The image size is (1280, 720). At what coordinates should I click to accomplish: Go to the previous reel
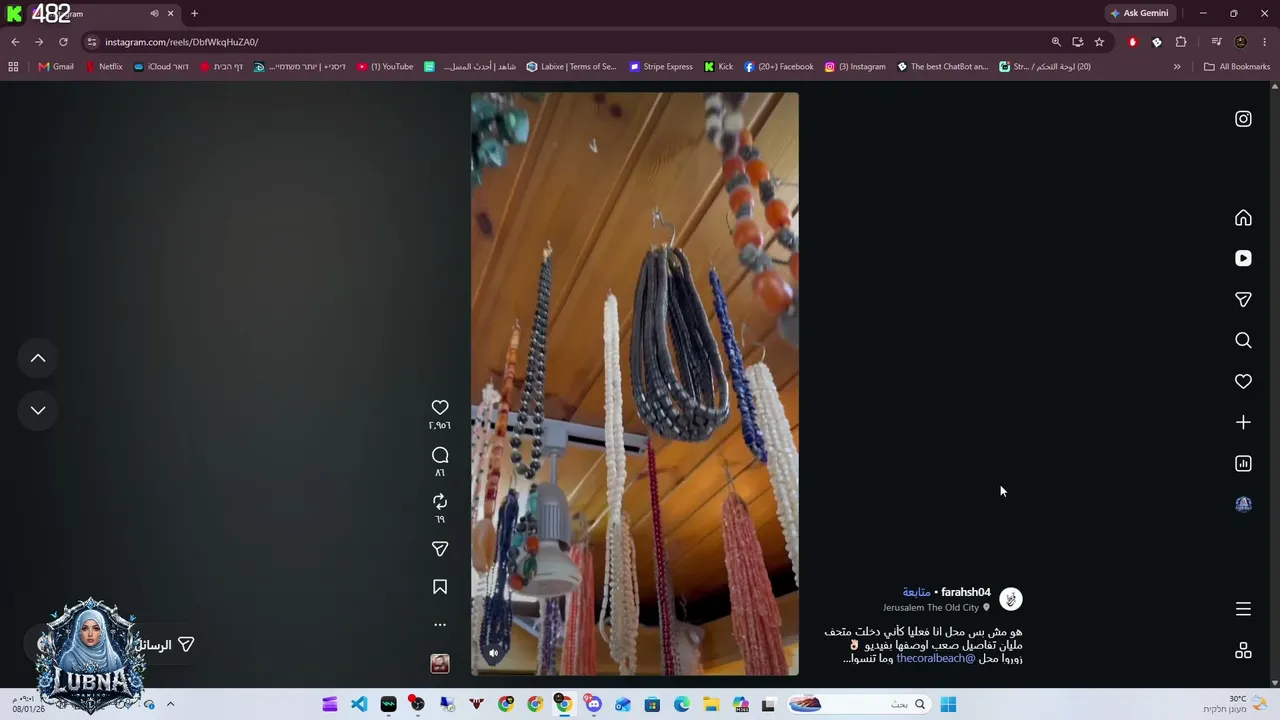point(38,358)
